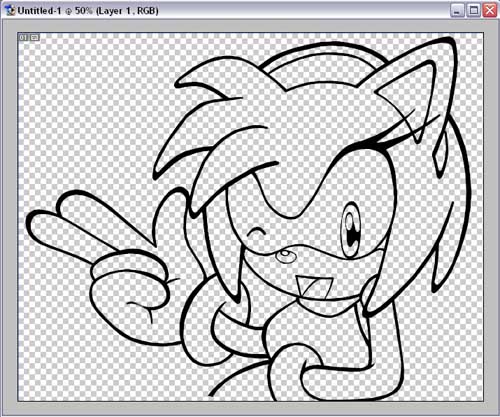500x417 pixels.
Task: Maximize the Untitled-1 document window
Action: point(473,10)
